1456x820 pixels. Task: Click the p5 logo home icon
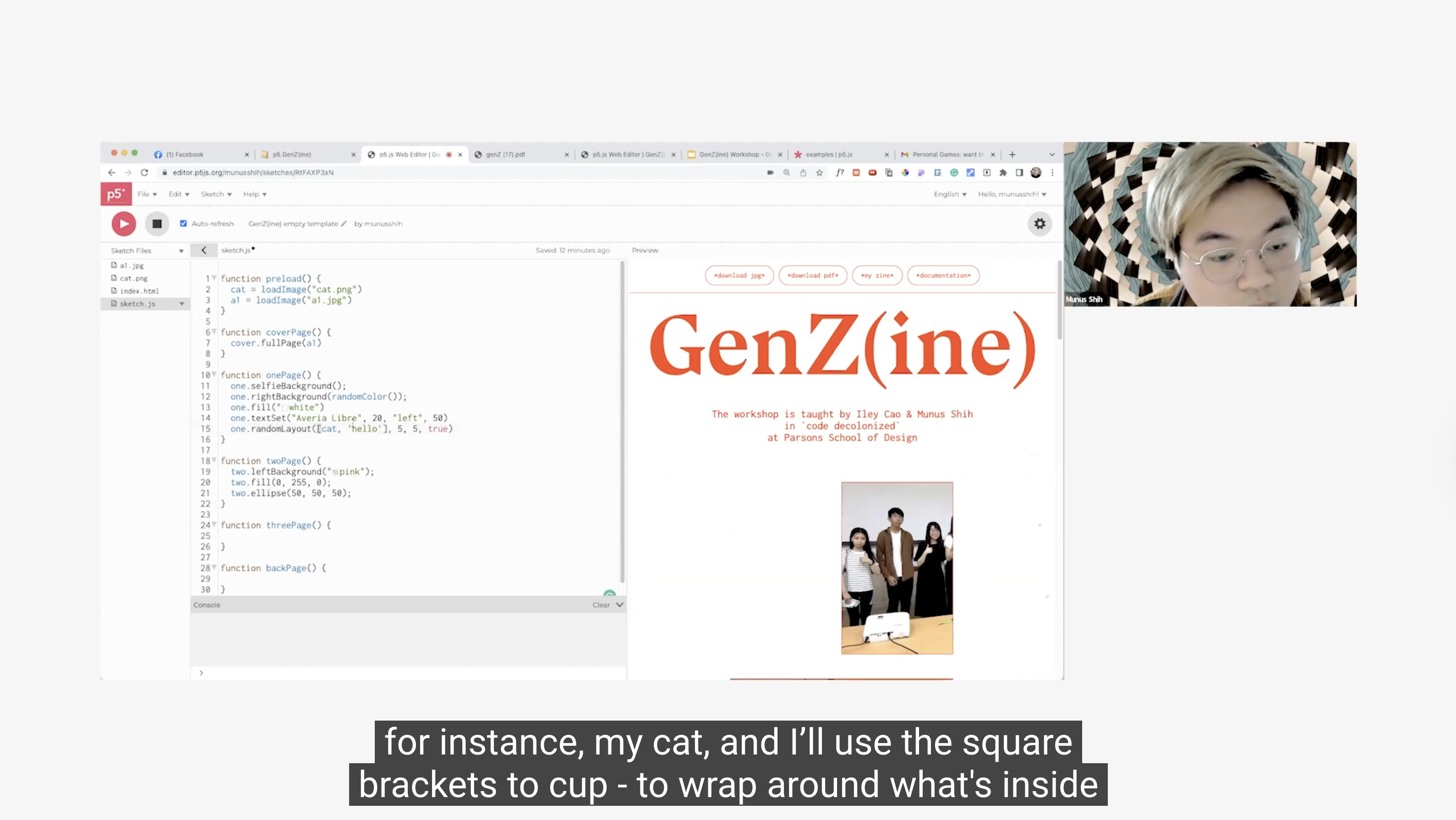pyautogui.click(x=116, y=194)
